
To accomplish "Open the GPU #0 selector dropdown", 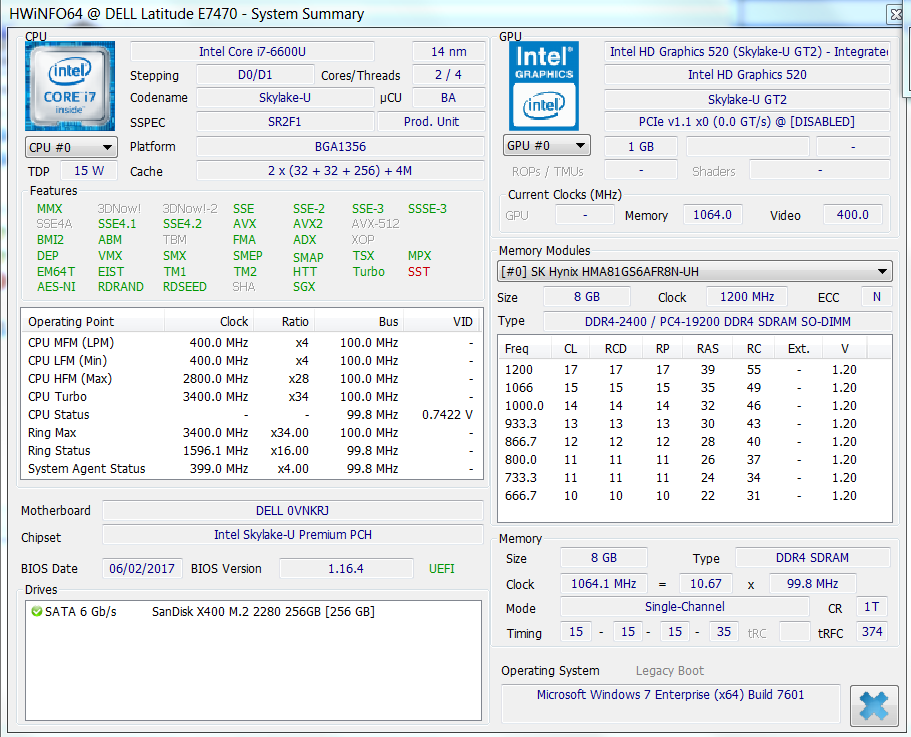I will click(x=546, y=147).
